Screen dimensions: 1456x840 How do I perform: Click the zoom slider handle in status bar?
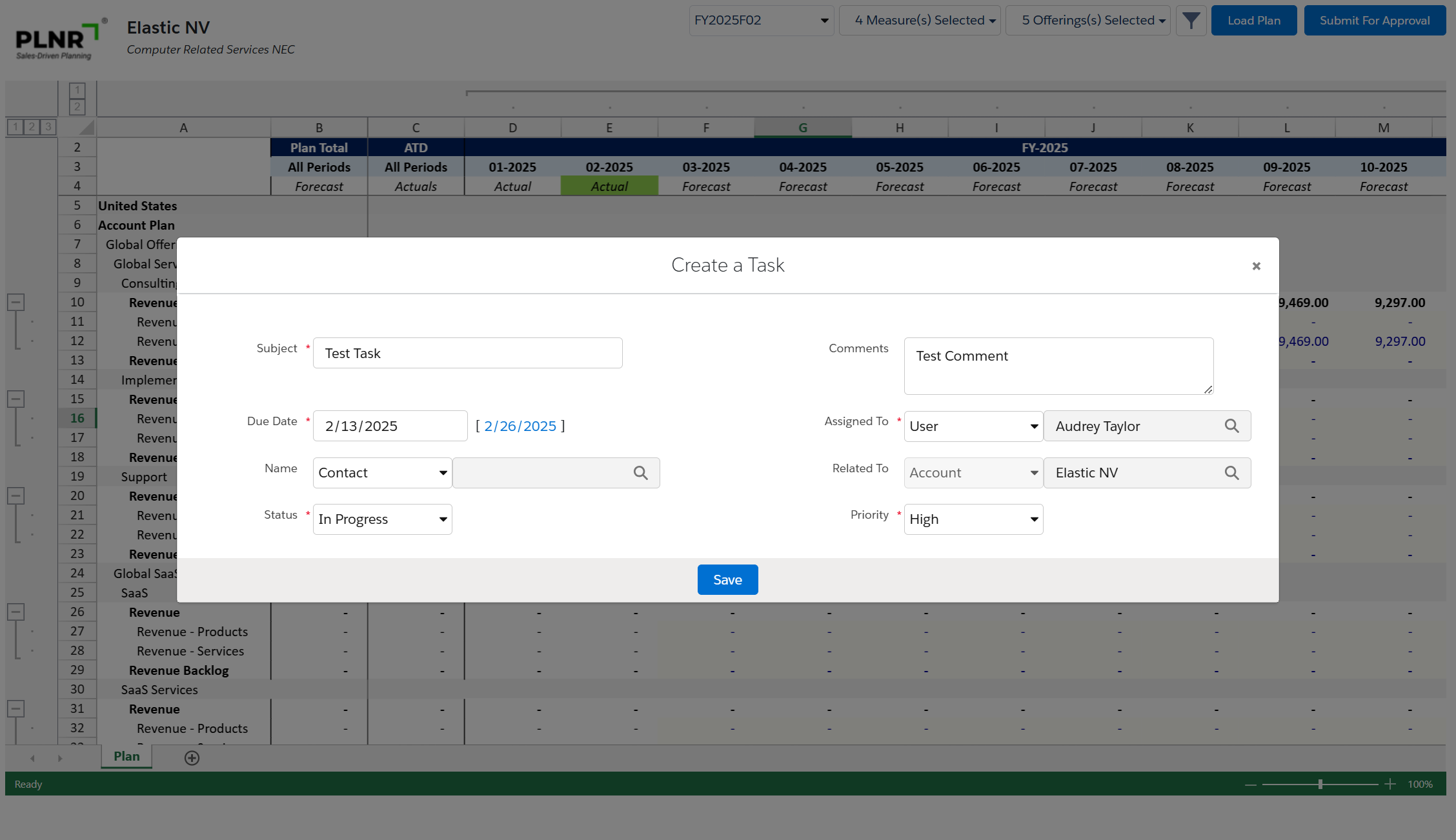(1320, 784)
